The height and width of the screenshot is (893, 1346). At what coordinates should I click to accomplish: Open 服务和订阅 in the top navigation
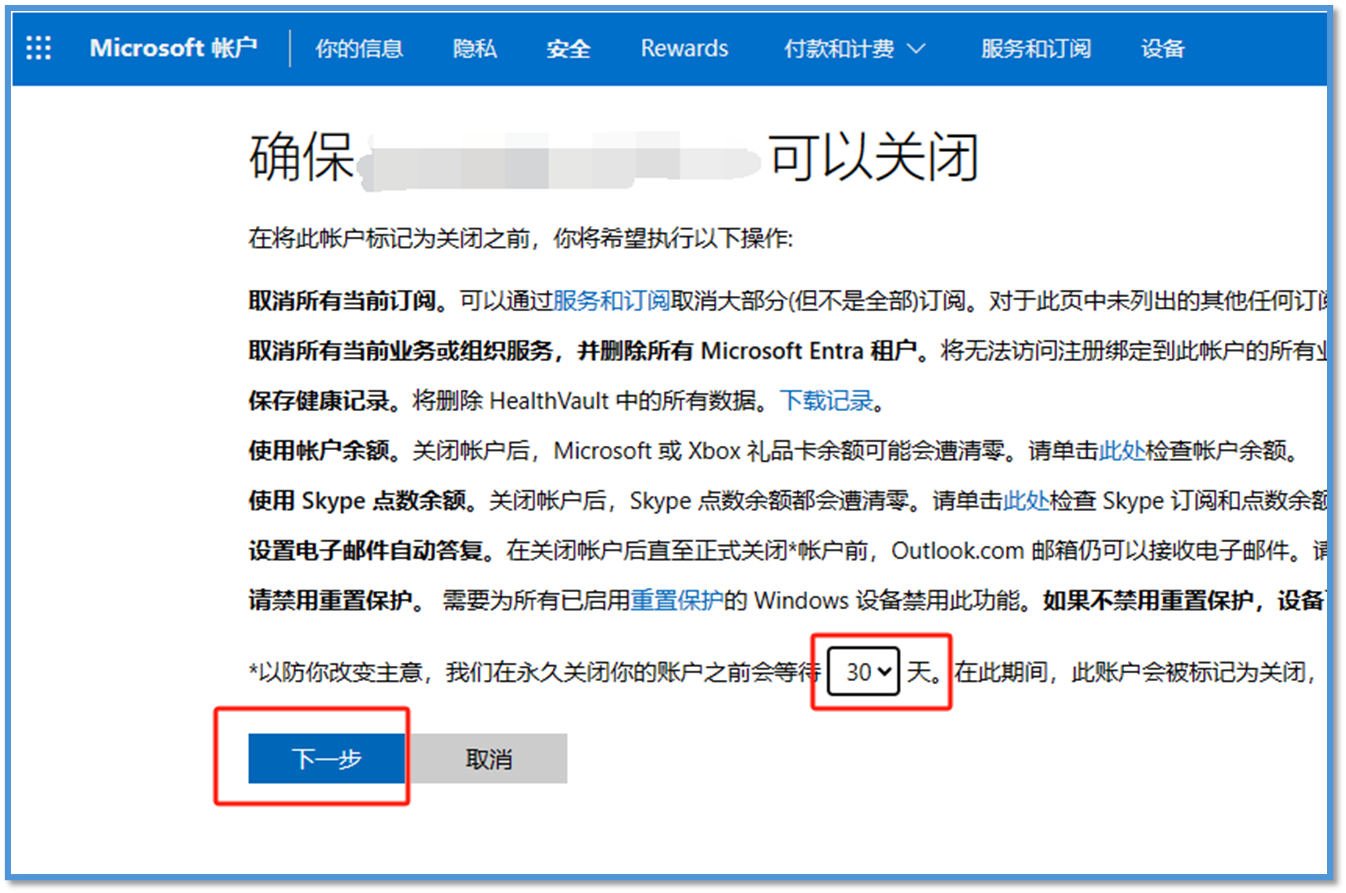pyautogui.click(x=1035, y=48)
